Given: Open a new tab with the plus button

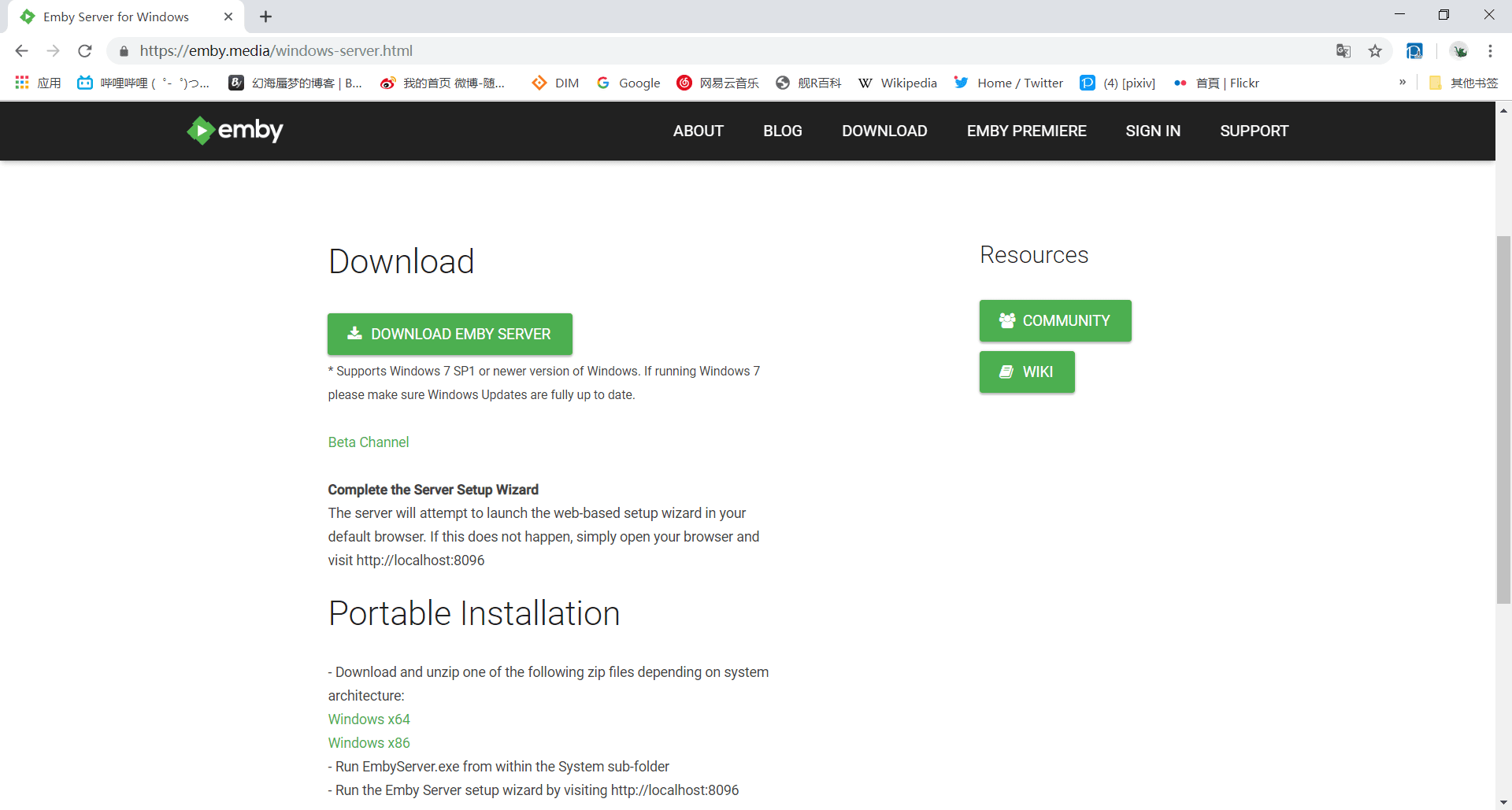Looking at the screenshot, I should point(266,17).
